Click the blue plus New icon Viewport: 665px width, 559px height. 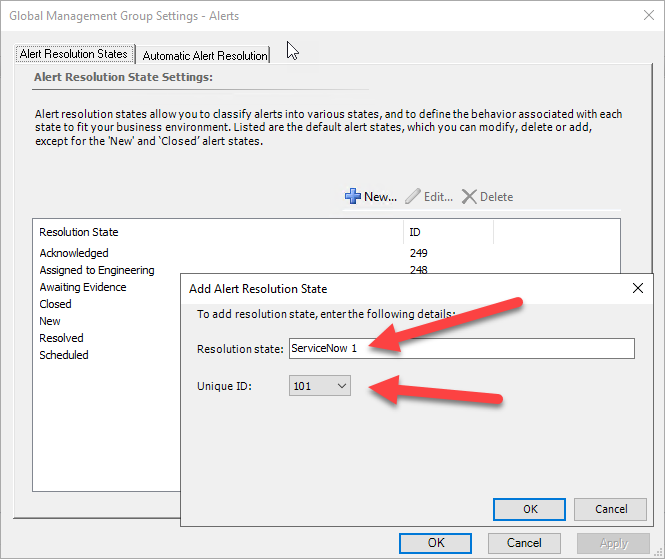click(x=352, y=196)
